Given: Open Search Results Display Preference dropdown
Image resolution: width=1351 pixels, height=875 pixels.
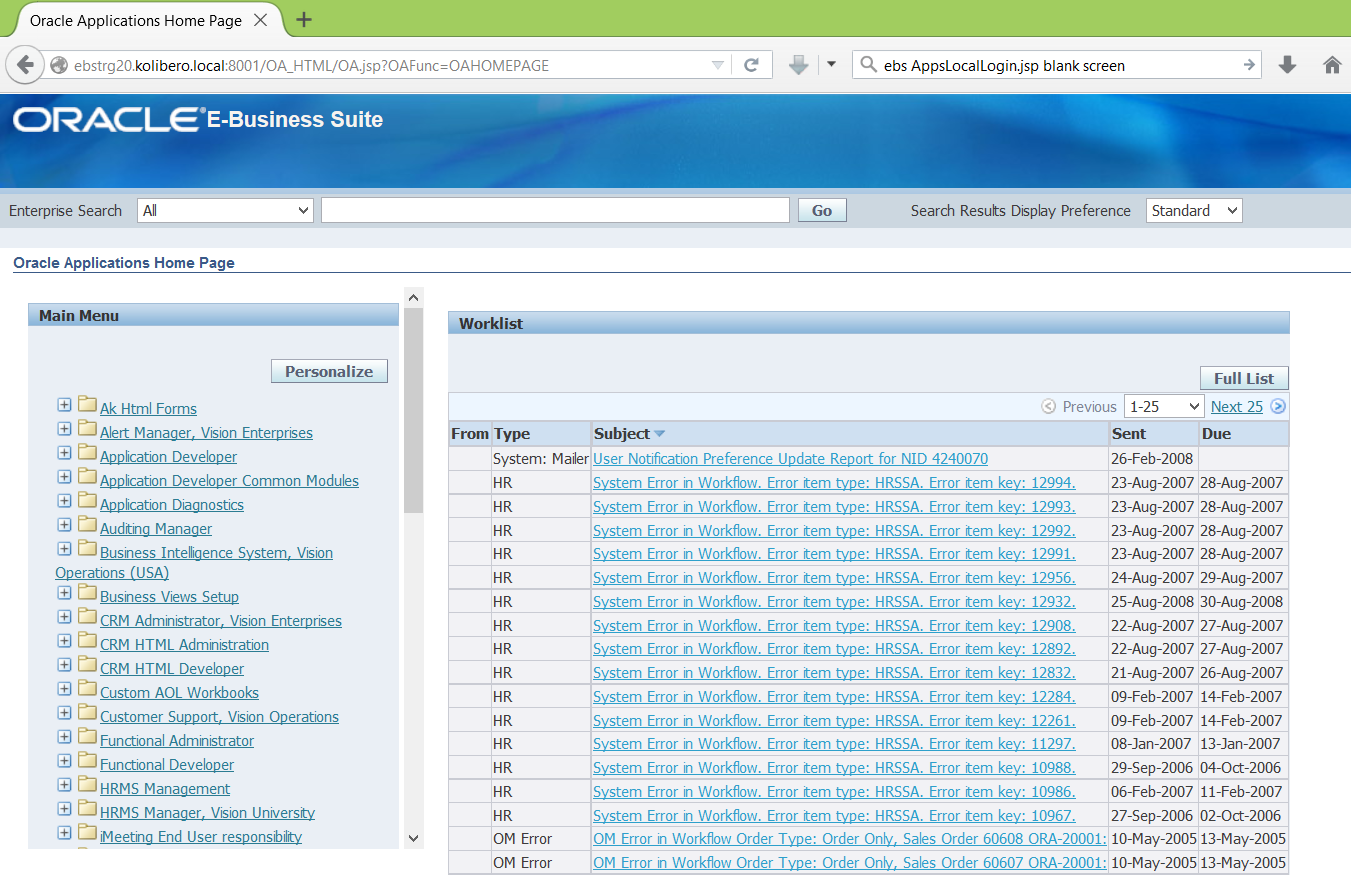Looking at the screenshot, I should [1194, 210].
